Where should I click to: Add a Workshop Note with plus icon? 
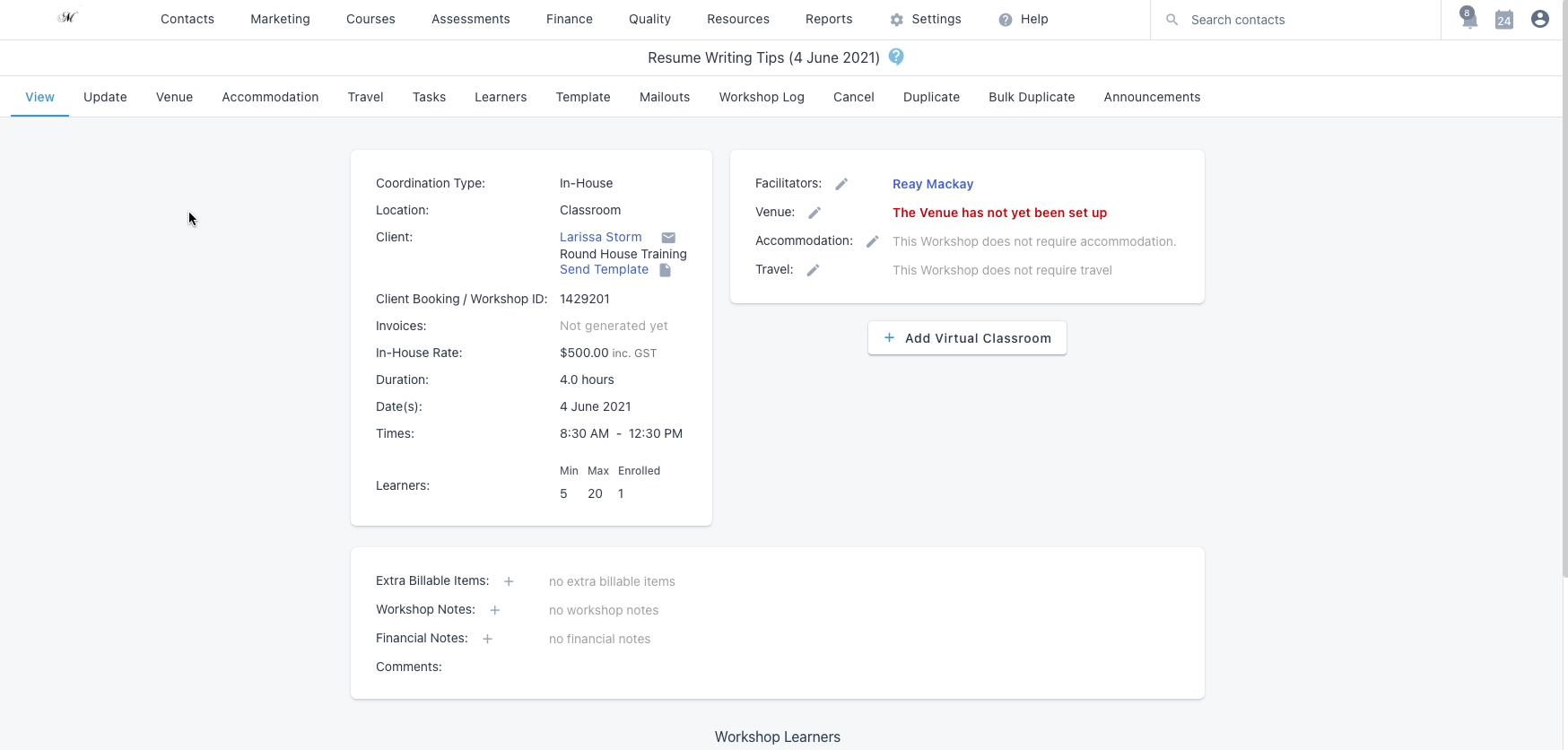494,610
